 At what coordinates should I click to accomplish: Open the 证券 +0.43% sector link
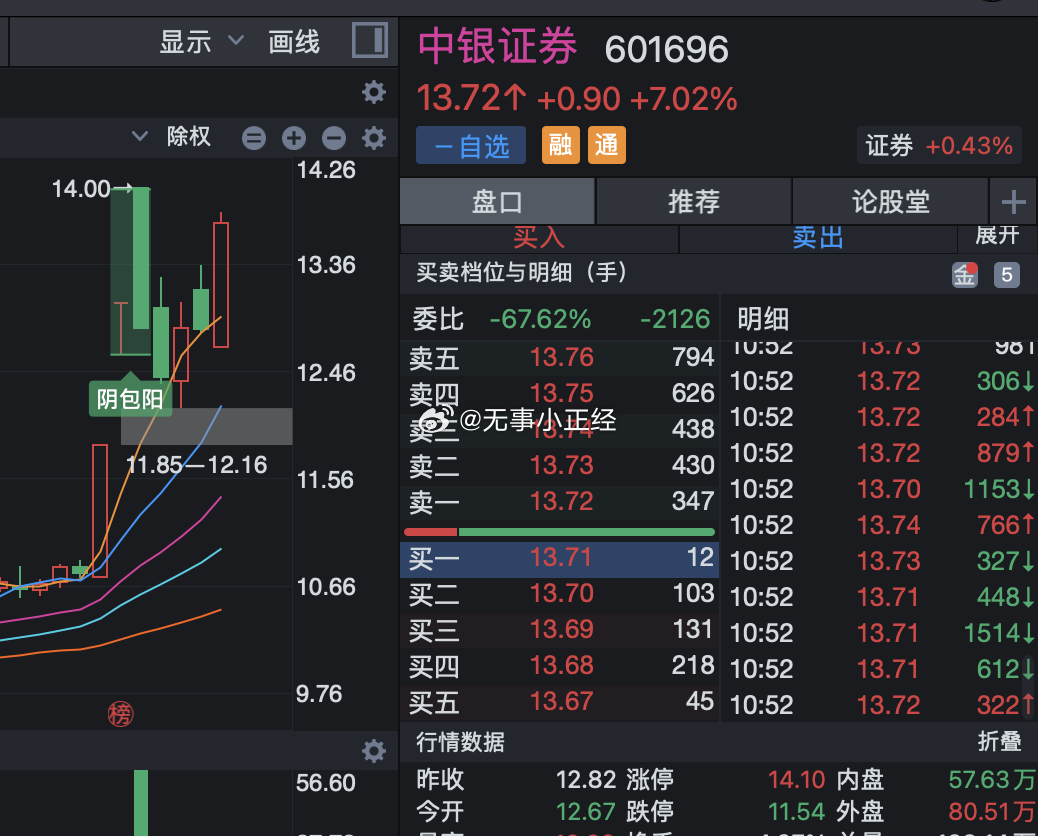[939, 146]
